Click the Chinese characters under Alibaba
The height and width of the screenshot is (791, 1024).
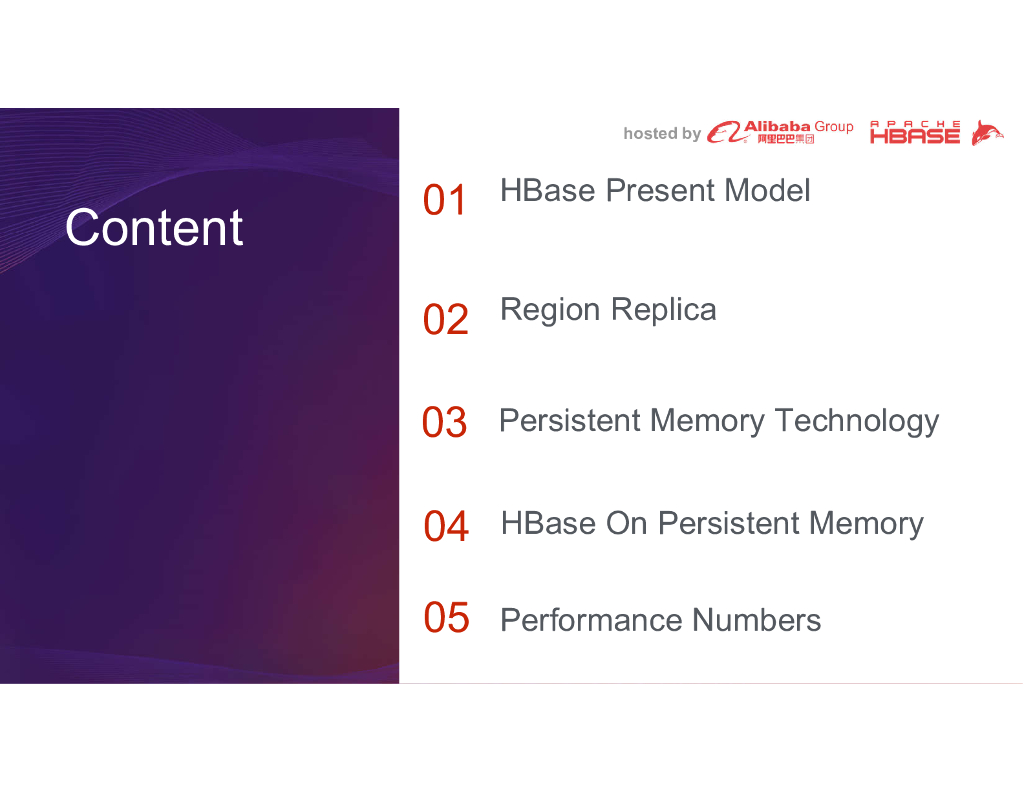[x=785, y=139]
